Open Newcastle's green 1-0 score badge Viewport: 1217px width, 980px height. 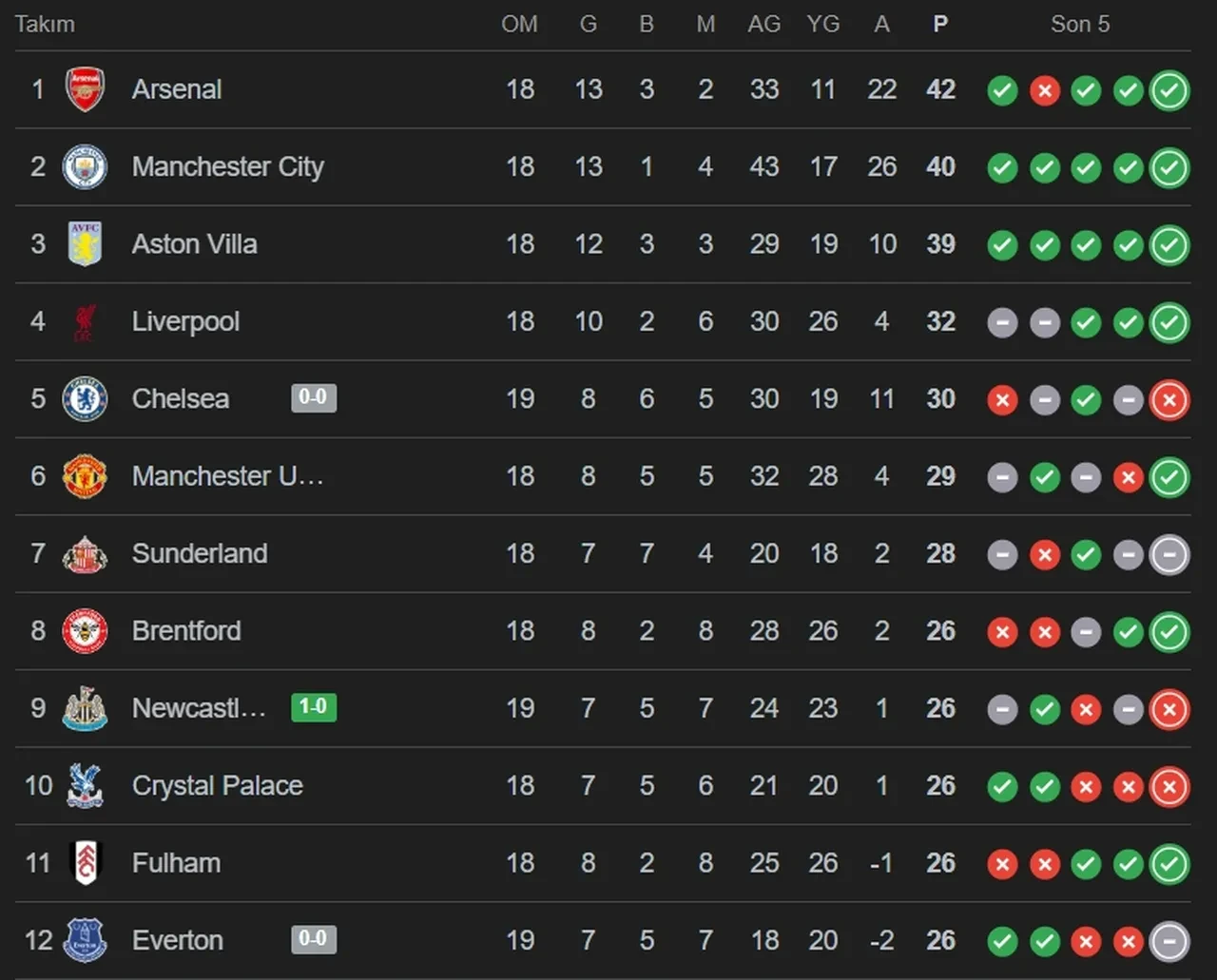click(x=314, y=707)
